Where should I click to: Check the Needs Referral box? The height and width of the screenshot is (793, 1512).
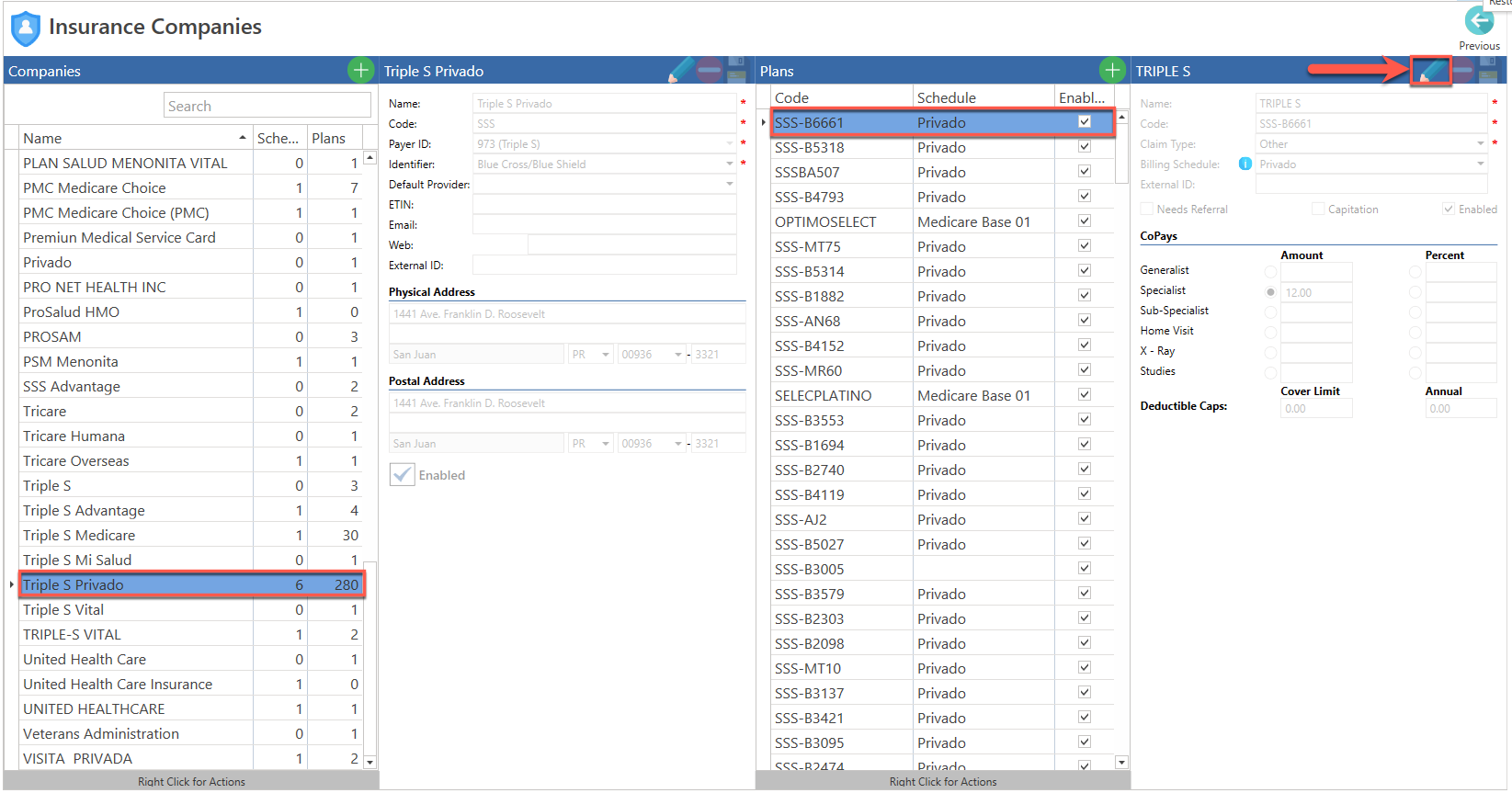(x=1146, y=209)
